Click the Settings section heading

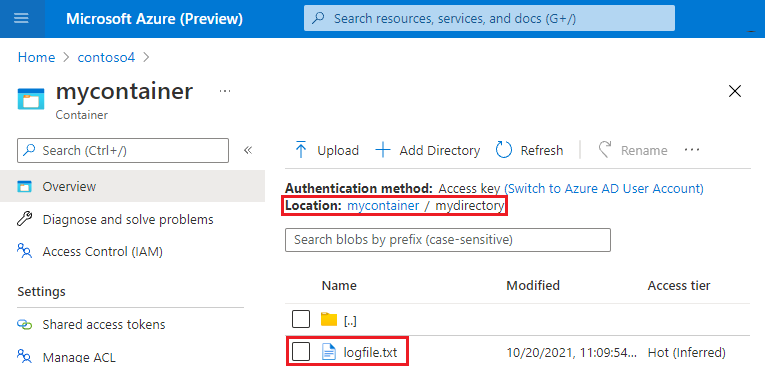point(41,291)
